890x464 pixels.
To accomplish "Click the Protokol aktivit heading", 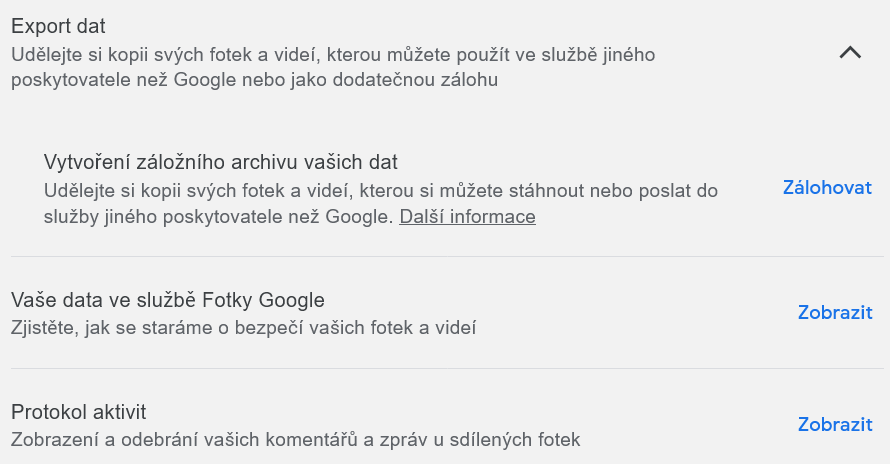I will 79,412.
